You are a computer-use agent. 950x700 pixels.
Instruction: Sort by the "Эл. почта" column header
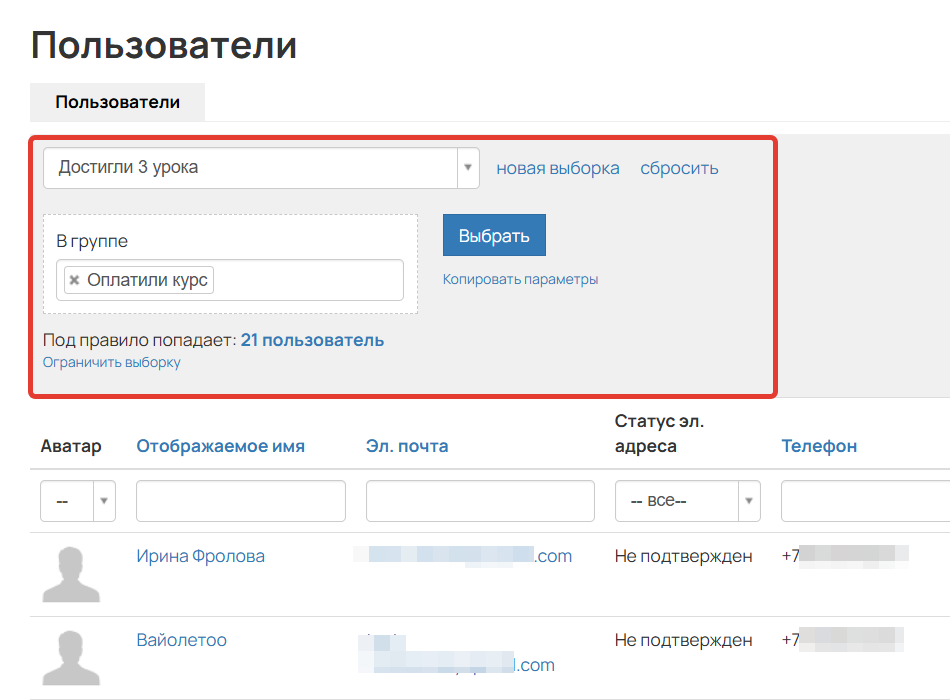pyautogui.click(x=405, y=446)
